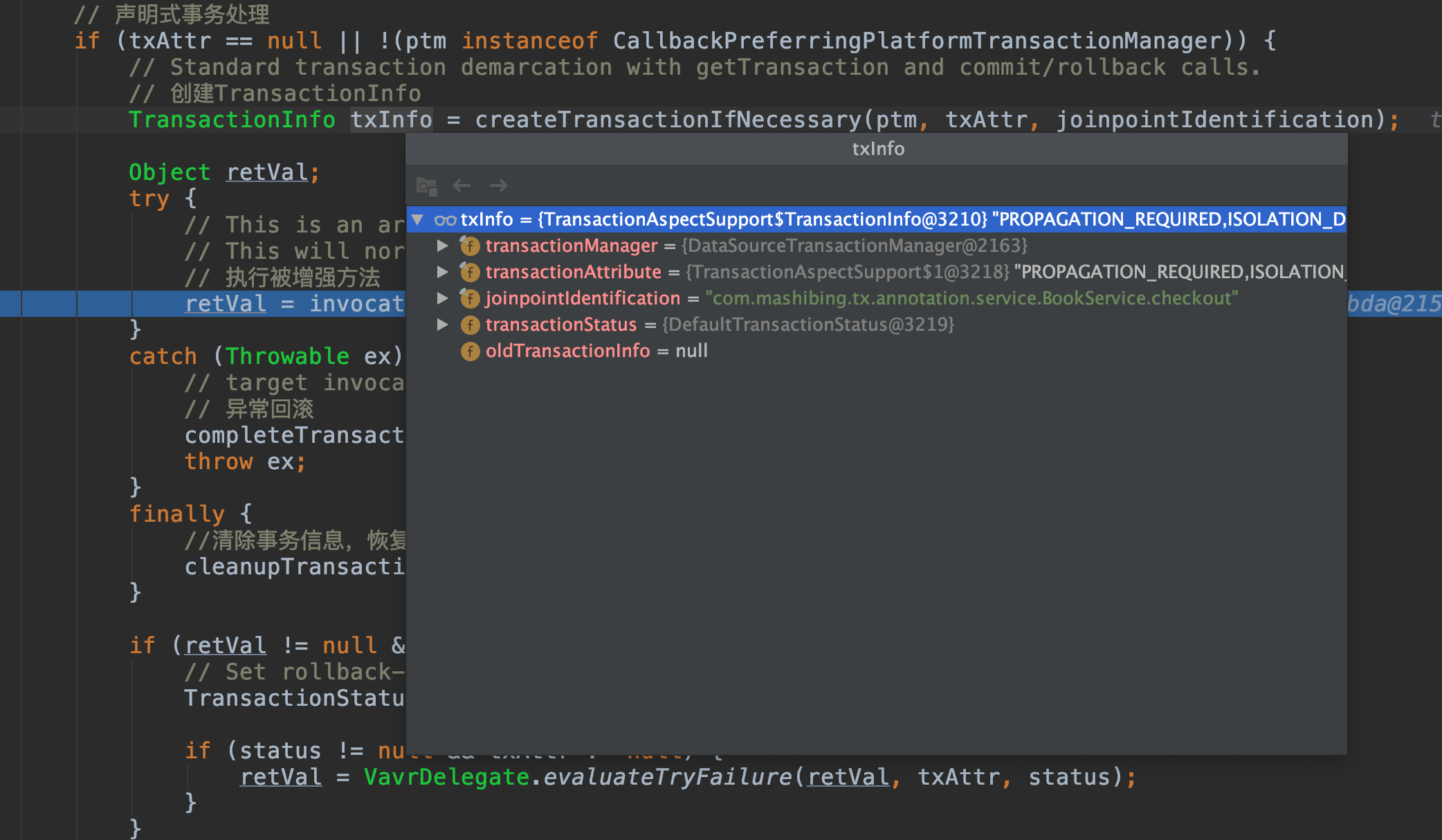1442x840 pixels.
Task: Click the Set as Root folder icon in the popup
Action: [426, 186]
